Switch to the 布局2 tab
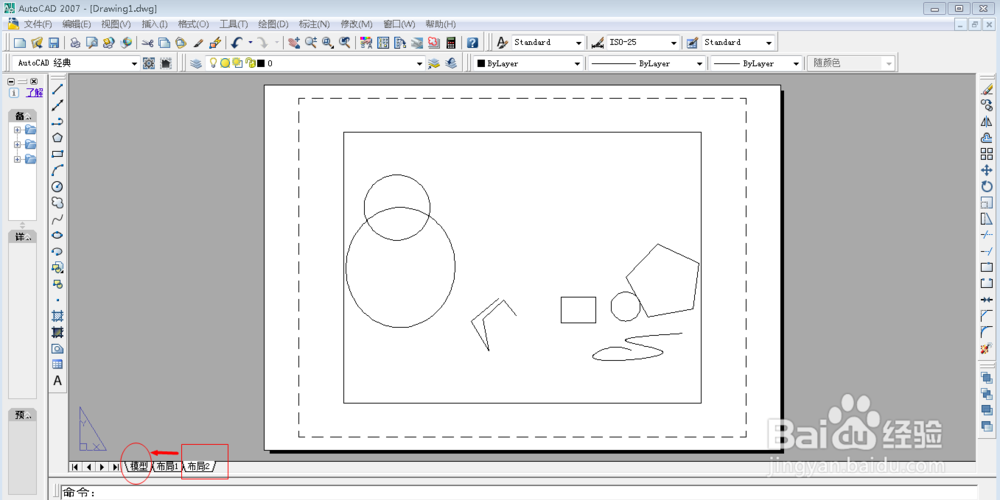Screen dimensions: 1000x500 (199, 467)
